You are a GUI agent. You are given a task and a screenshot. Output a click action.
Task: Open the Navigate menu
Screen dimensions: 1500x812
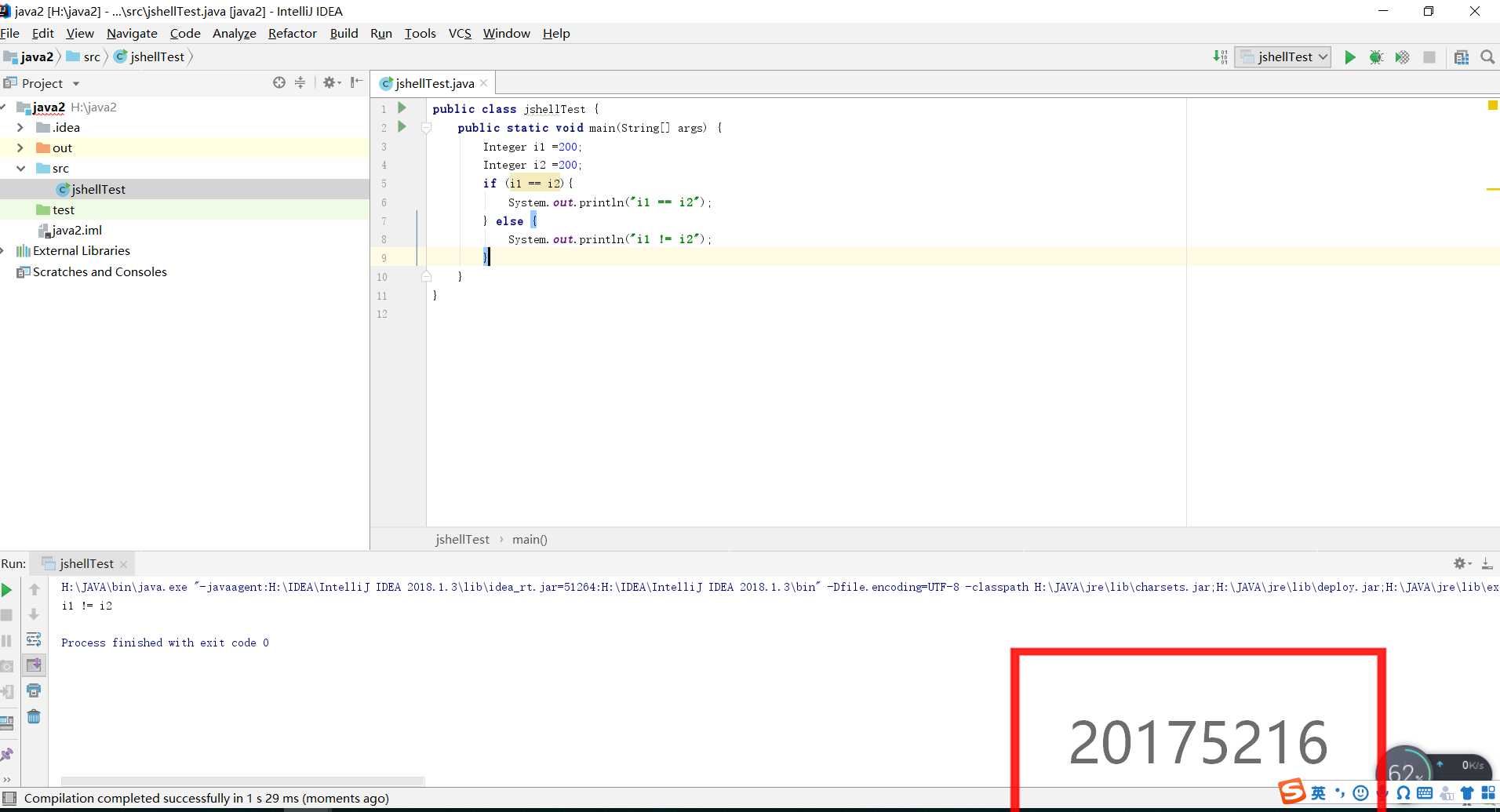coord(132,33)
